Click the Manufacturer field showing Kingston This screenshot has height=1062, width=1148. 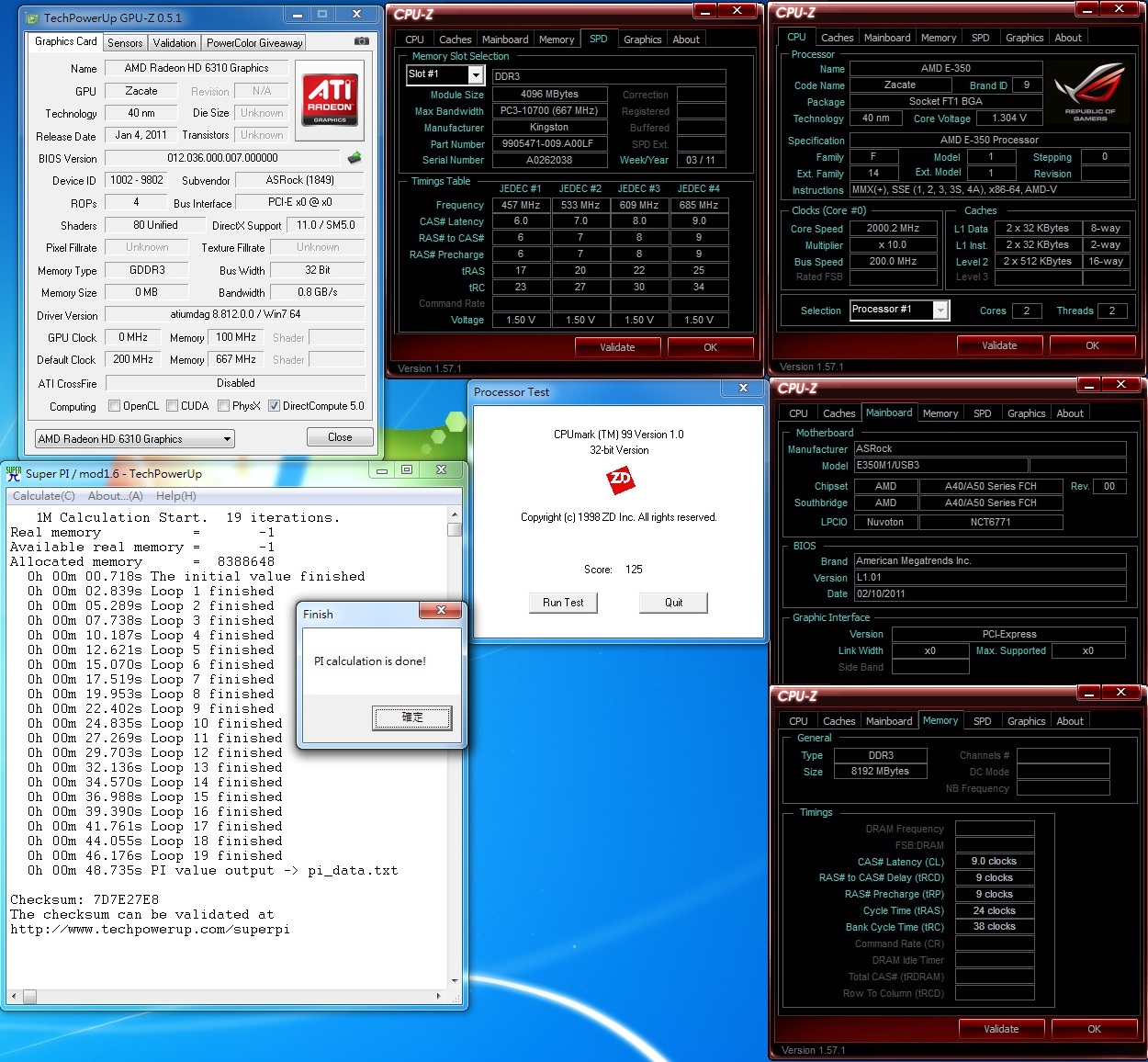[549, 127]
